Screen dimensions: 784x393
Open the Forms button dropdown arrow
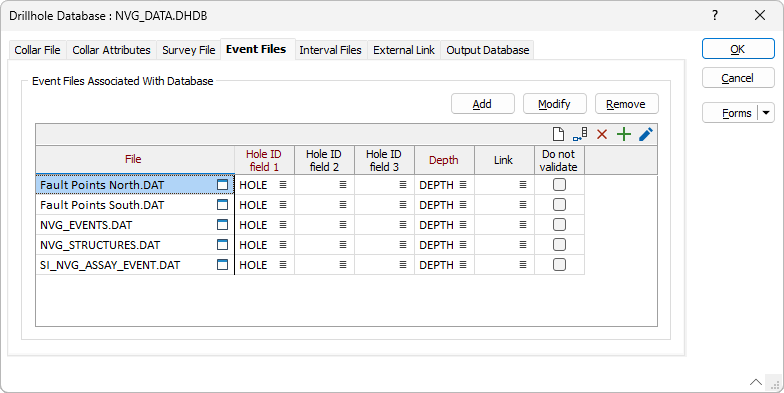[x=766, y=113]
